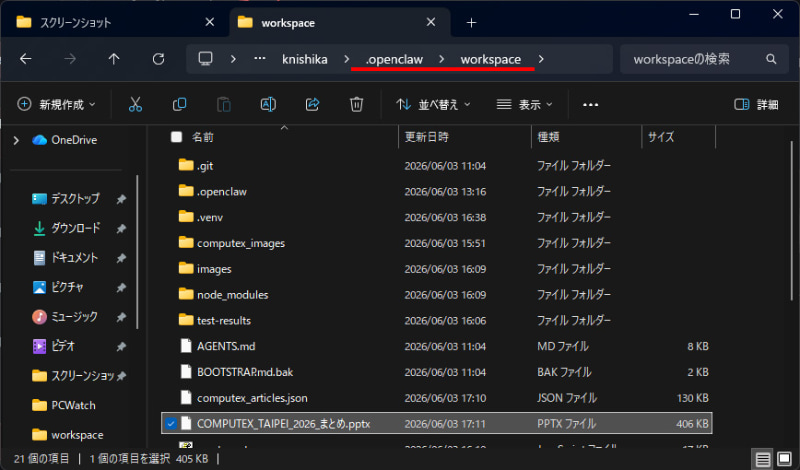The image size is (800, 470).
Task: Go back with the left arrow
Action: pyautogui.click(x=26, y=59)
